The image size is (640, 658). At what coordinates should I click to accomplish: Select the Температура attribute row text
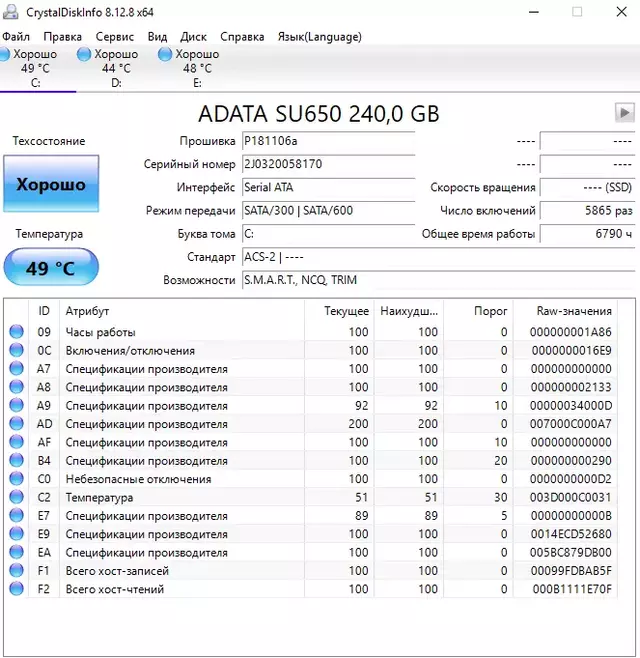pyautogui.click(x=99, y=497)
